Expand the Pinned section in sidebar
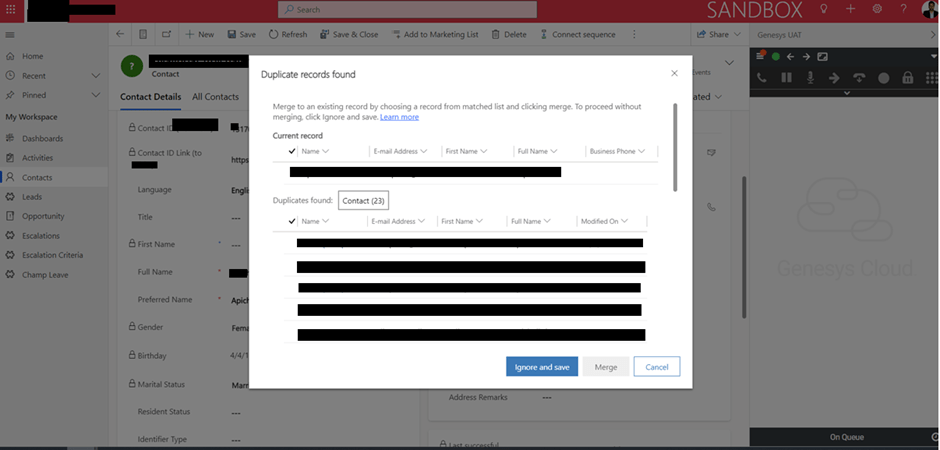The height and width of the screenshot is (450, 940). 96,95
